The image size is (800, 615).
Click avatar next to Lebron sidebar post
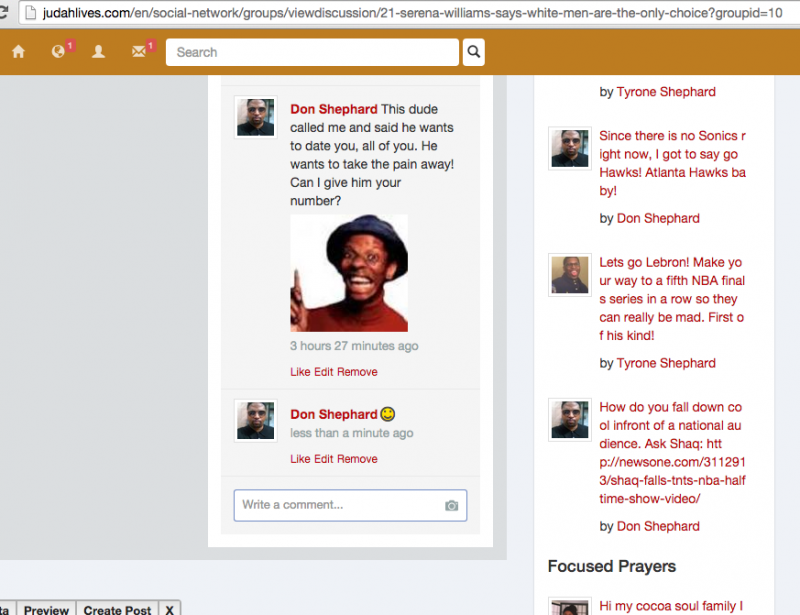(x=570, y=275)
